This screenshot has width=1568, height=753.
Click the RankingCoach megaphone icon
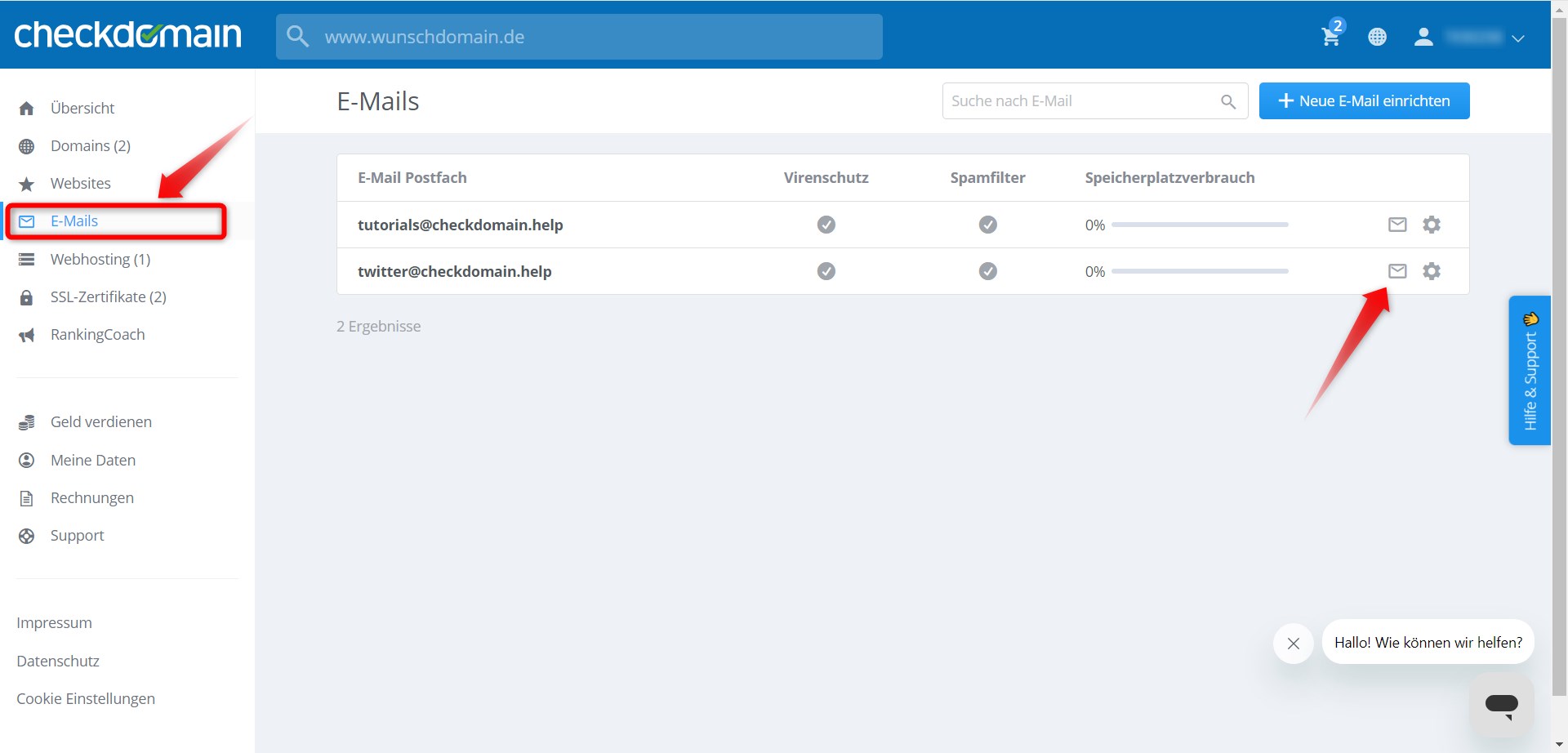pyautogui.click(x=26, y=335)
